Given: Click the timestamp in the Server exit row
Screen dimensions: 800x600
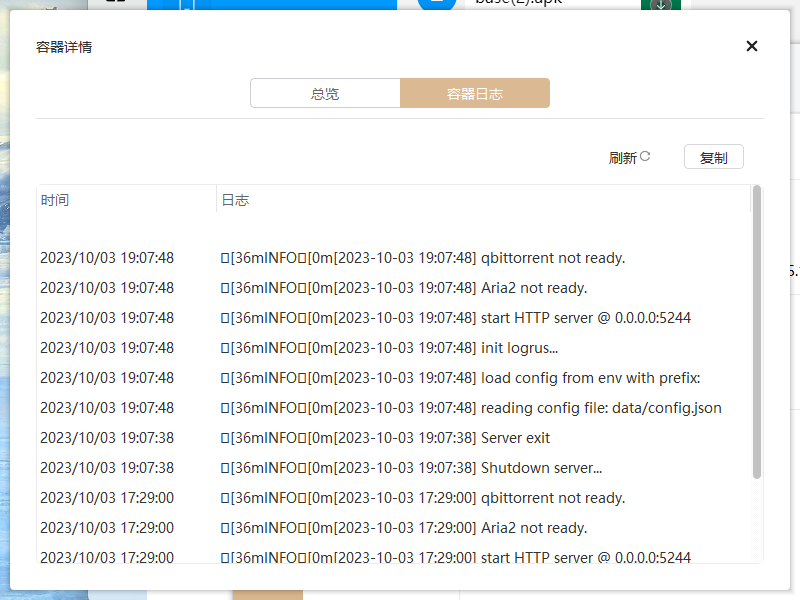Looking at the screenshot, I should [107, 438].
